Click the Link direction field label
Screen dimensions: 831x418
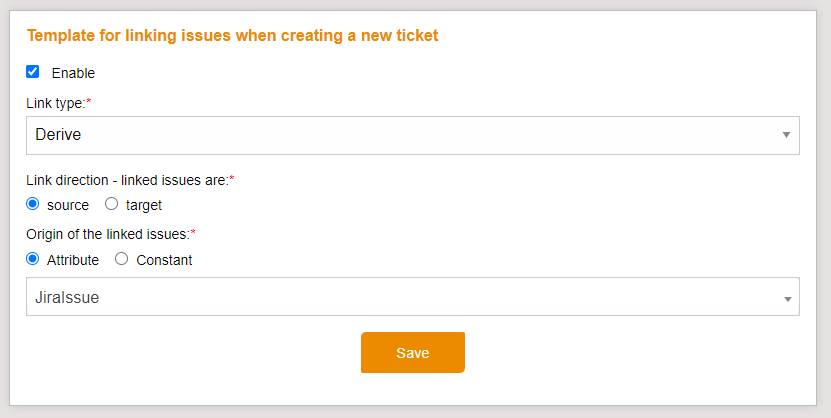(127, 180)
